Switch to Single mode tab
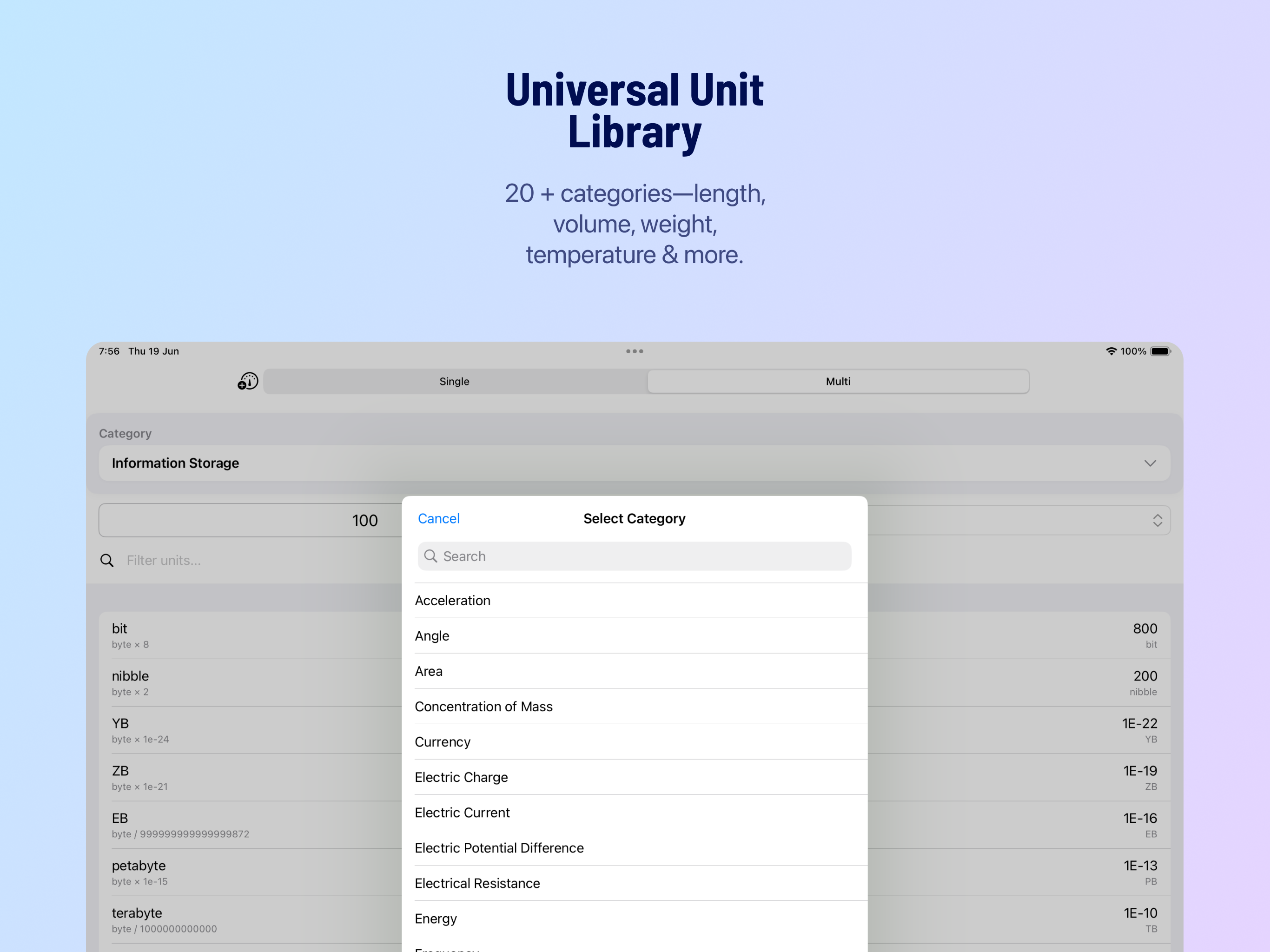 pyautogui.click(x=454, y=381)
